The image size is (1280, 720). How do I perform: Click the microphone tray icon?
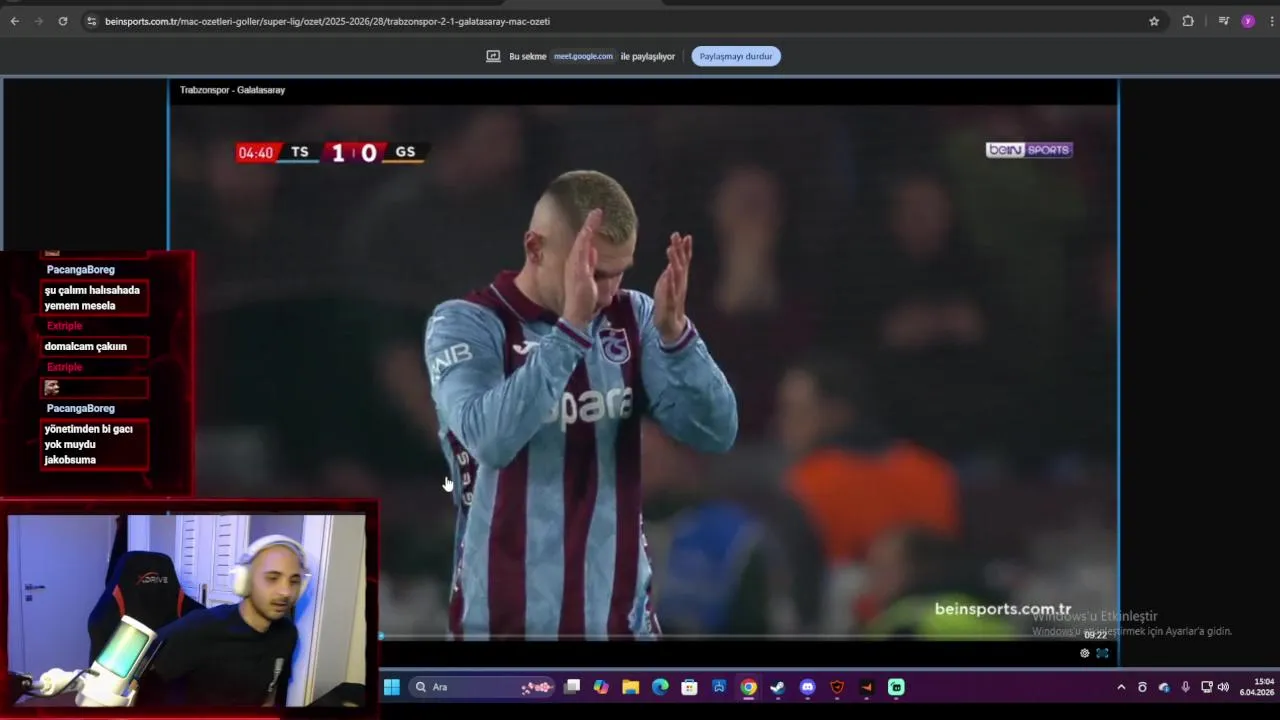1186,687
